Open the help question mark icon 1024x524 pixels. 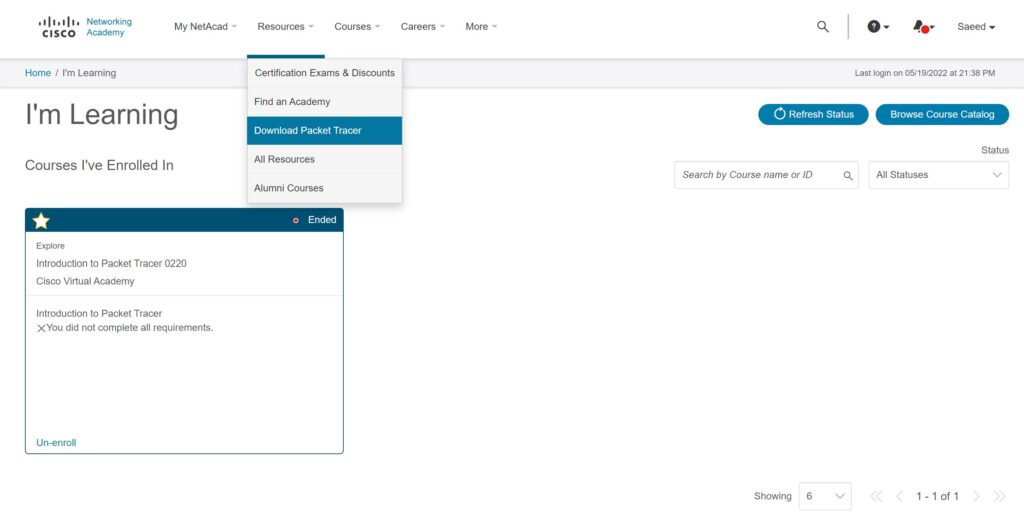(875, 27)
